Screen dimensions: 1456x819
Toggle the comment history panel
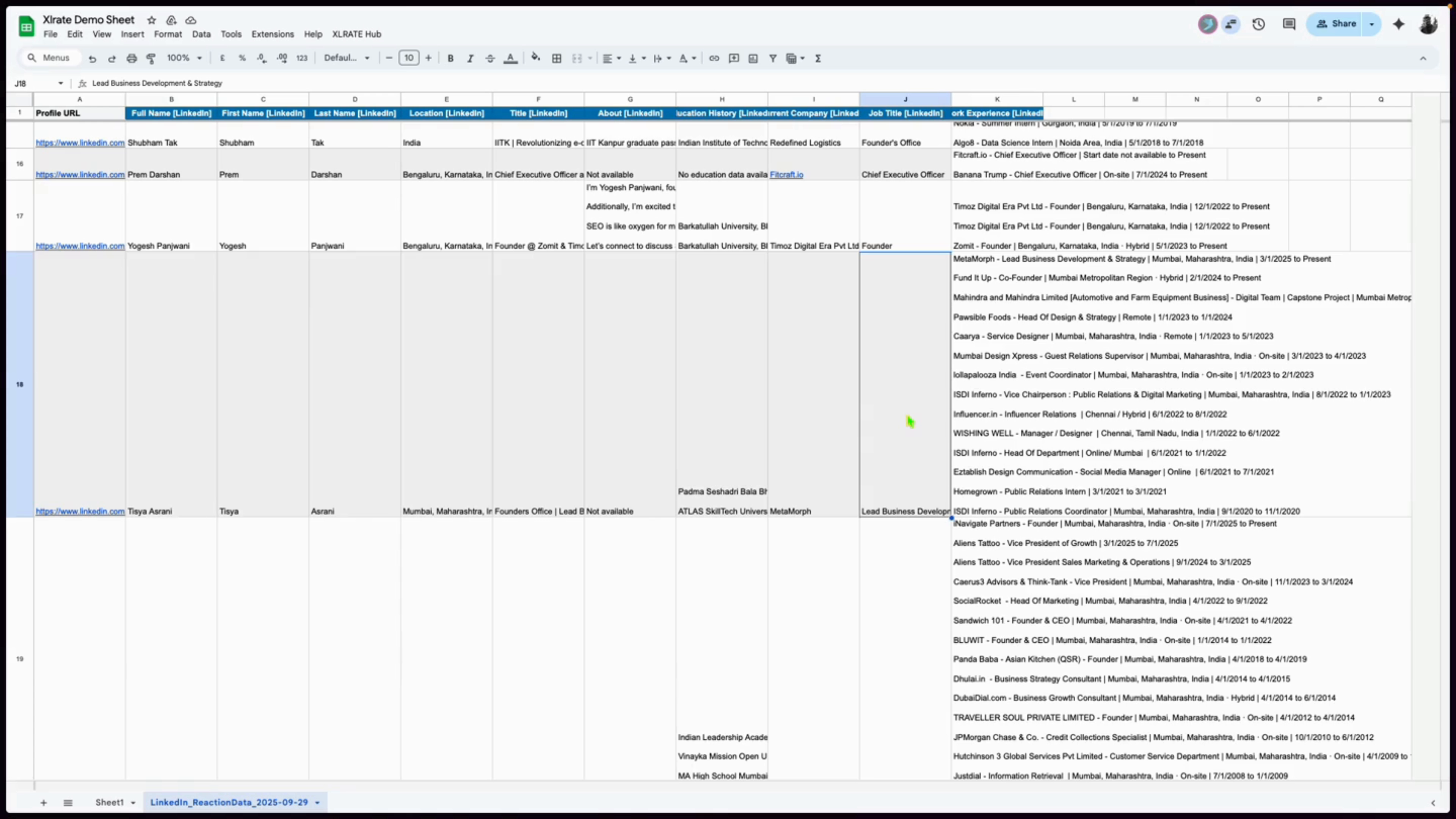[1289, 24]
